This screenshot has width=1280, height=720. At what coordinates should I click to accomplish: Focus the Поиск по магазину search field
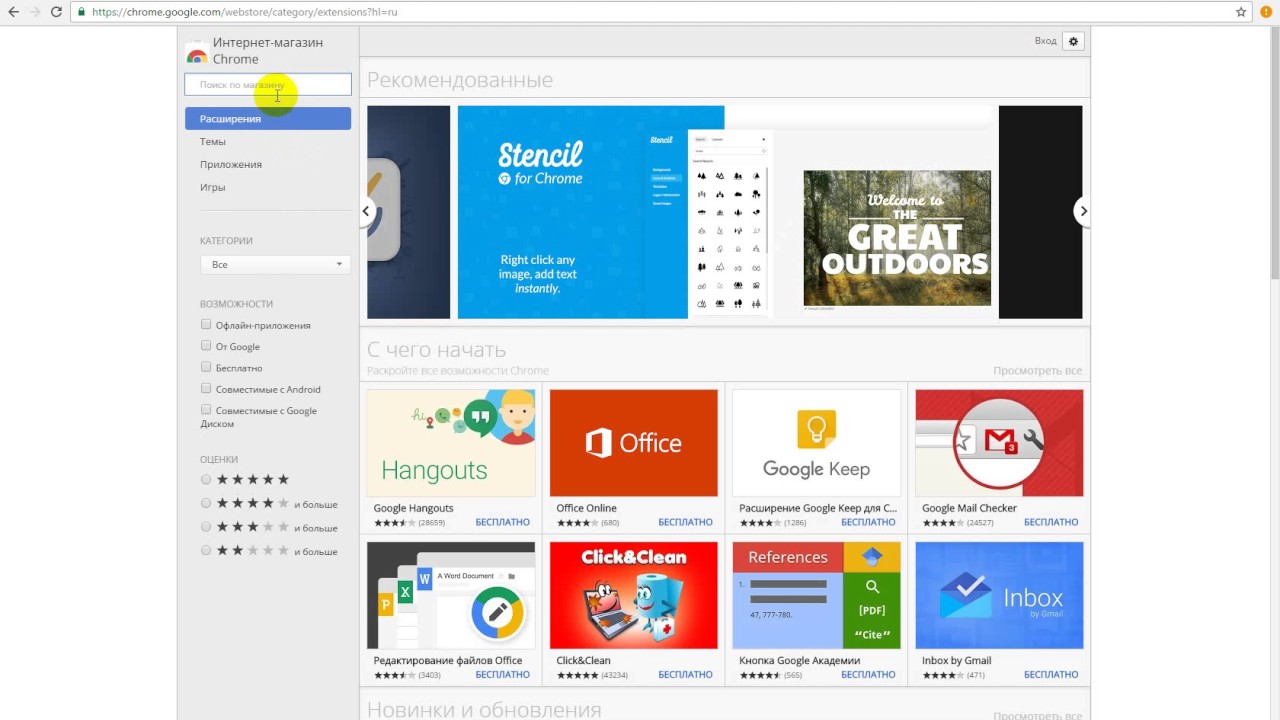click(268, 85)
